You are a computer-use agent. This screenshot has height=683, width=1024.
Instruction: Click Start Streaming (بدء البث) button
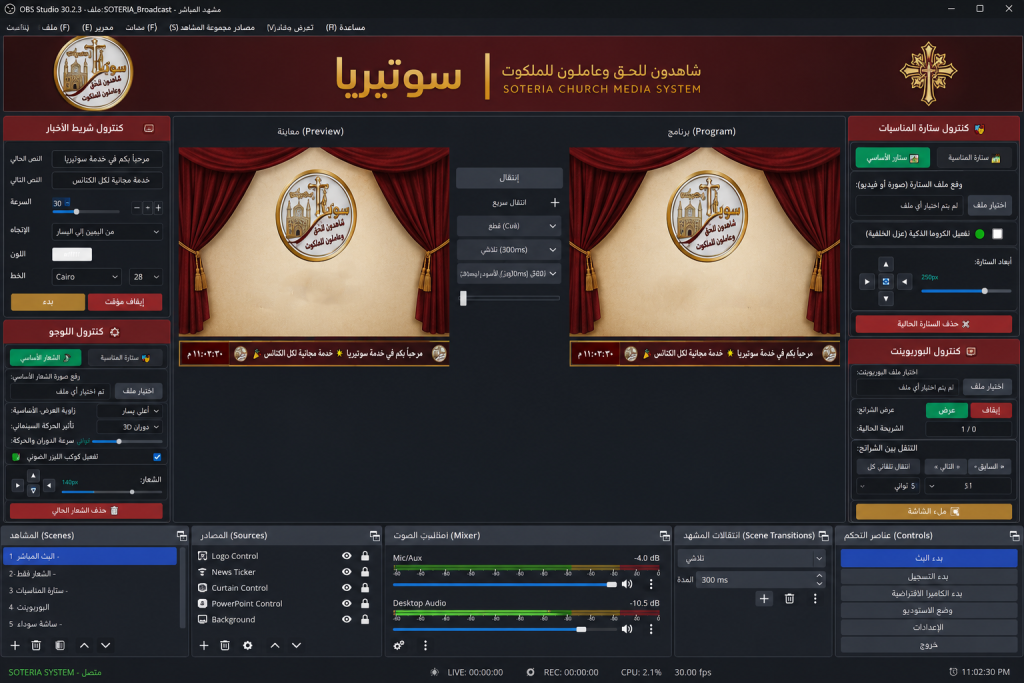coord(929,558)
